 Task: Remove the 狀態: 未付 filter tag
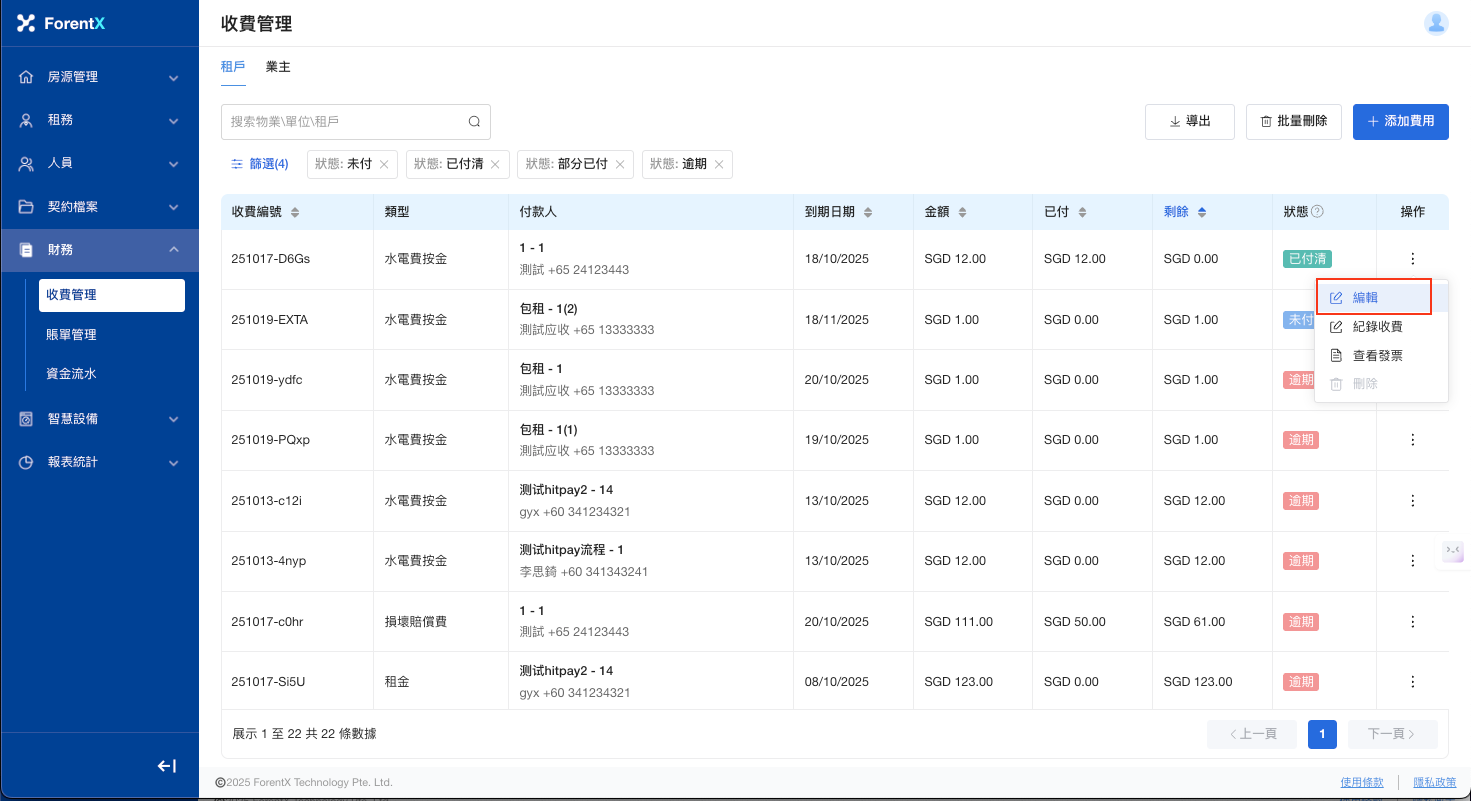(384, 164)
